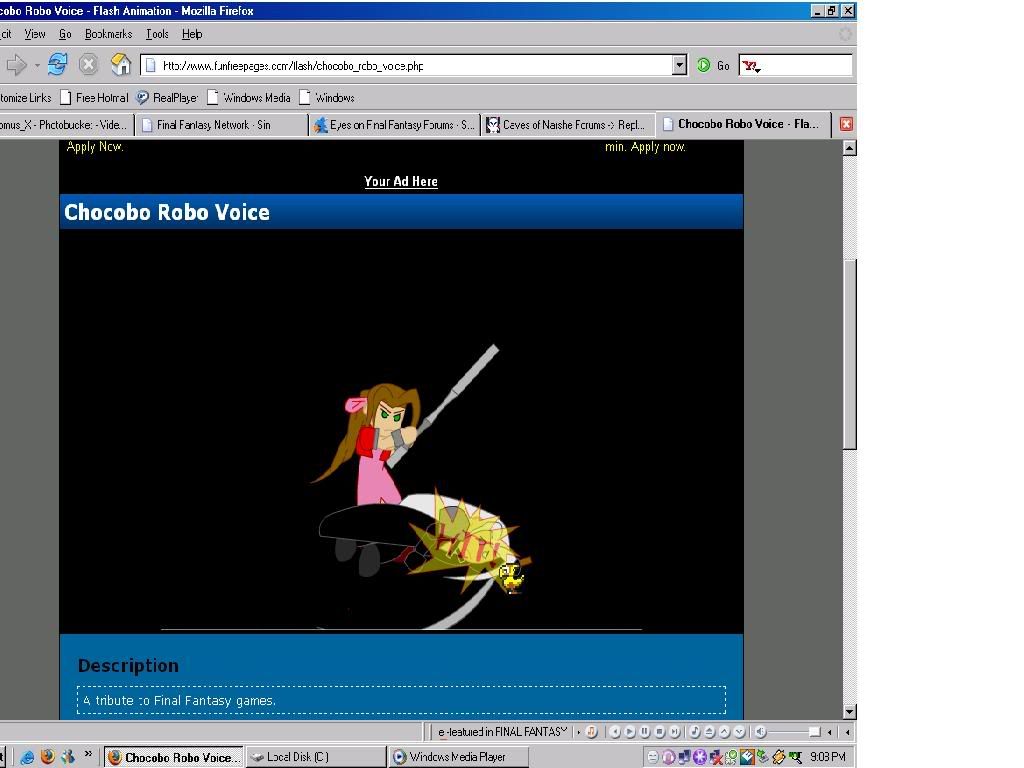Click the green Go button icon
This screenshot has width=1024, height=768.
pyautogui.click(x=704, y=65)
